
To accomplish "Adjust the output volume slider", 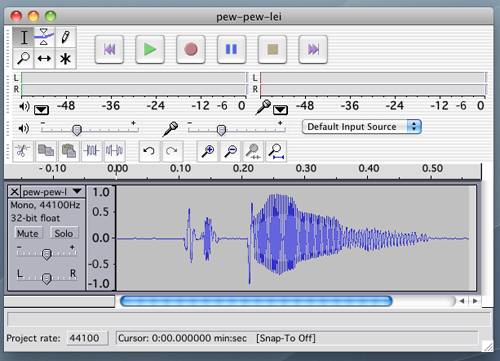I will [x=77, y=130].
